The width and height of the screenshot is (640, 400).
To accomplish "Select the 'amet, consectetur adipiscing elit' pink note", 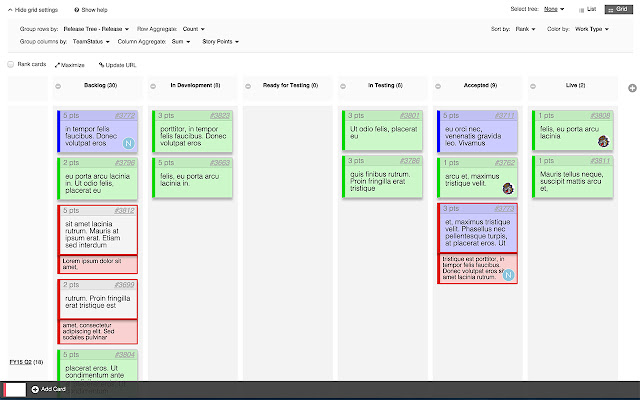I will (98, 331).
